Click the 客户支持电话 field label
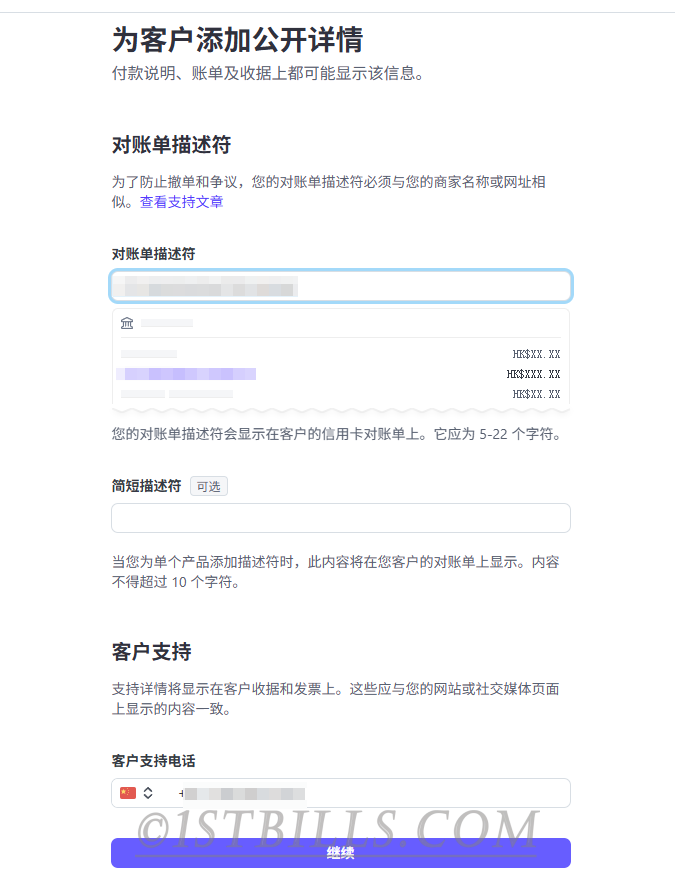 click(x=153, y=761)
